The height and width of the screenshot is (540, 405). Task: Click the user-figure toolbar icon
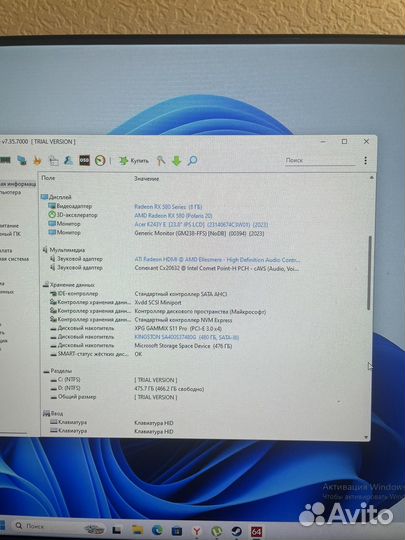click(x=69, y=160)
